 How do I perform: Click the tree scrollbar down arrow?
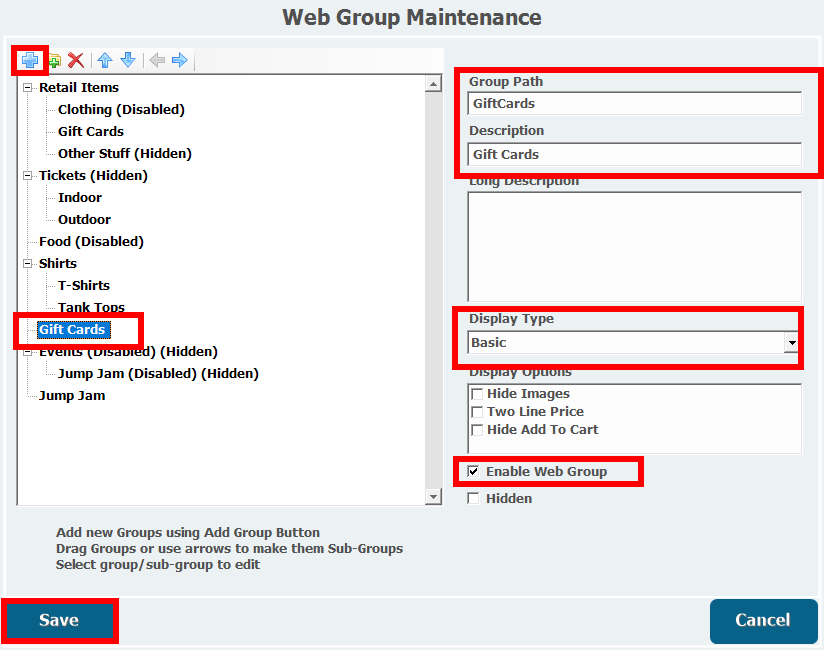pyautogui.click(x=433, y=497)
